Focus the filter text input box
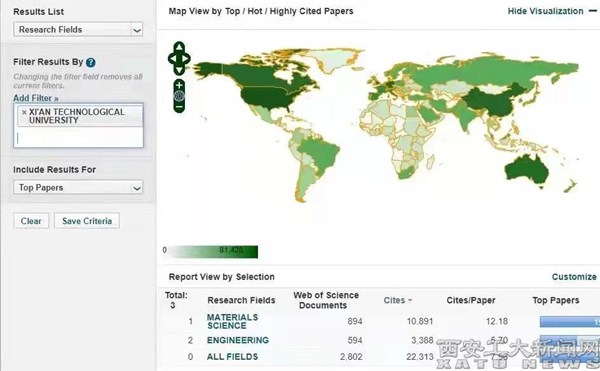The height and width of the screenshot is (371, 600). click(x=78, y=138)
